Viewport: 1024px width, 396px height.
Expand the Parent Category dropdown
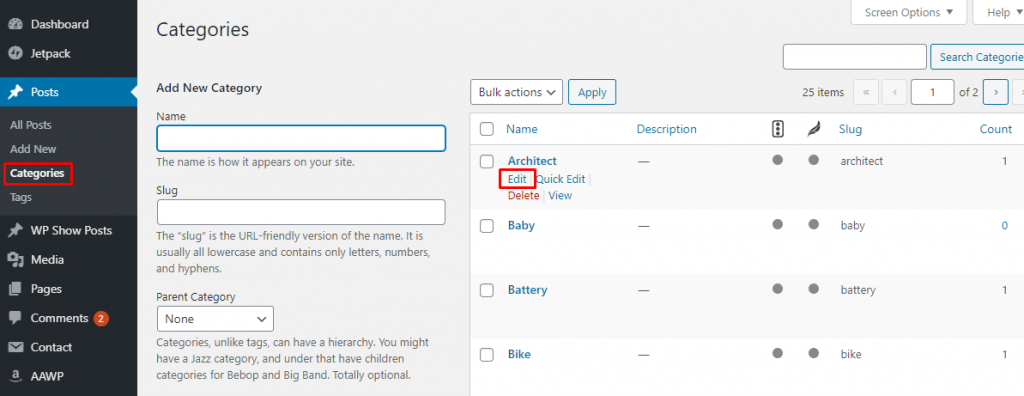pyautogui.click(x=215, y=319)
